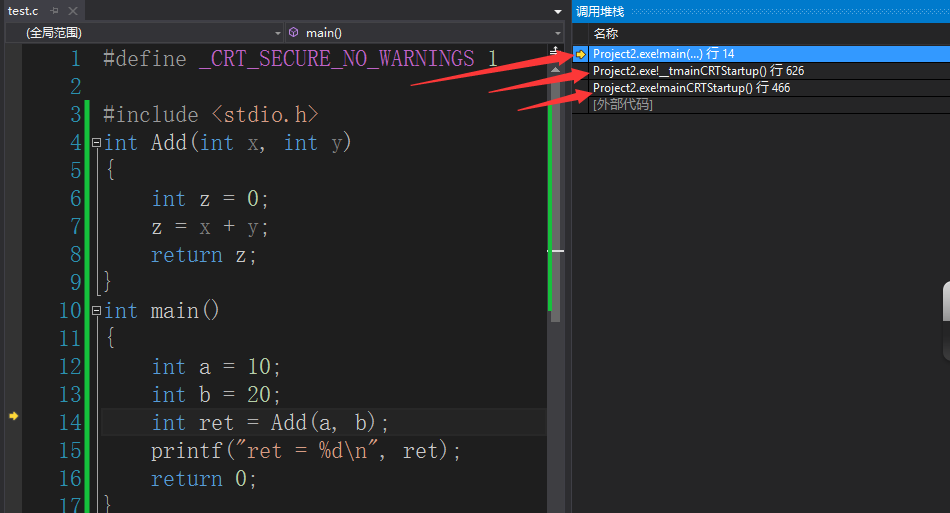Click the editor vertical scrollbar track
The height and width of the screenshot is (513, 950).
coord(556,400)
